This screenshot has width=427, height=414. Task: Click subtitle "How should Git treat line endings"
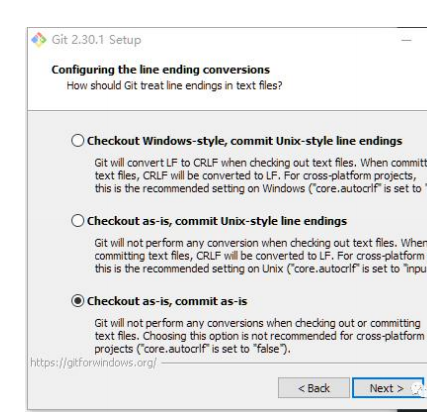174,86
